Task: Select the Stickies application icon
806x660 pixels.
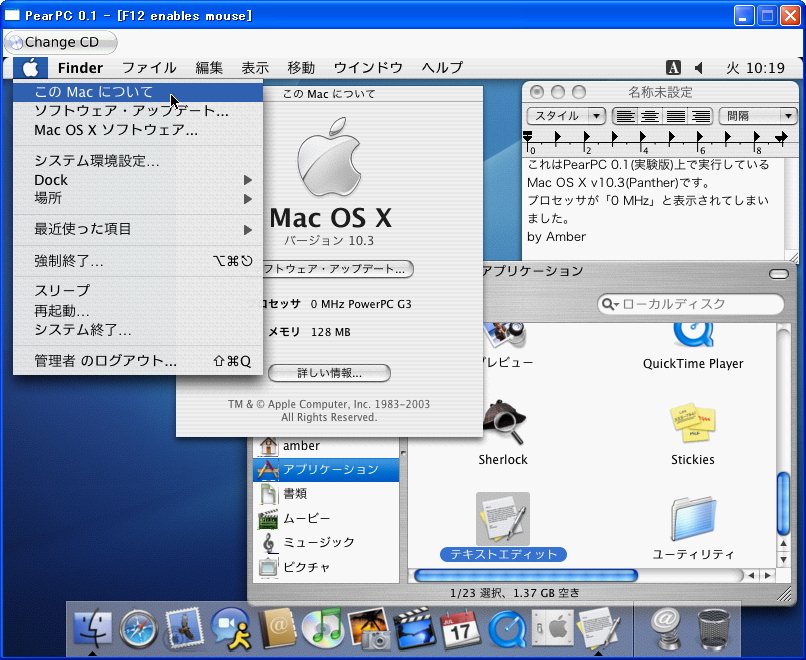Action: pyautogui.click(x=692, y=423)
